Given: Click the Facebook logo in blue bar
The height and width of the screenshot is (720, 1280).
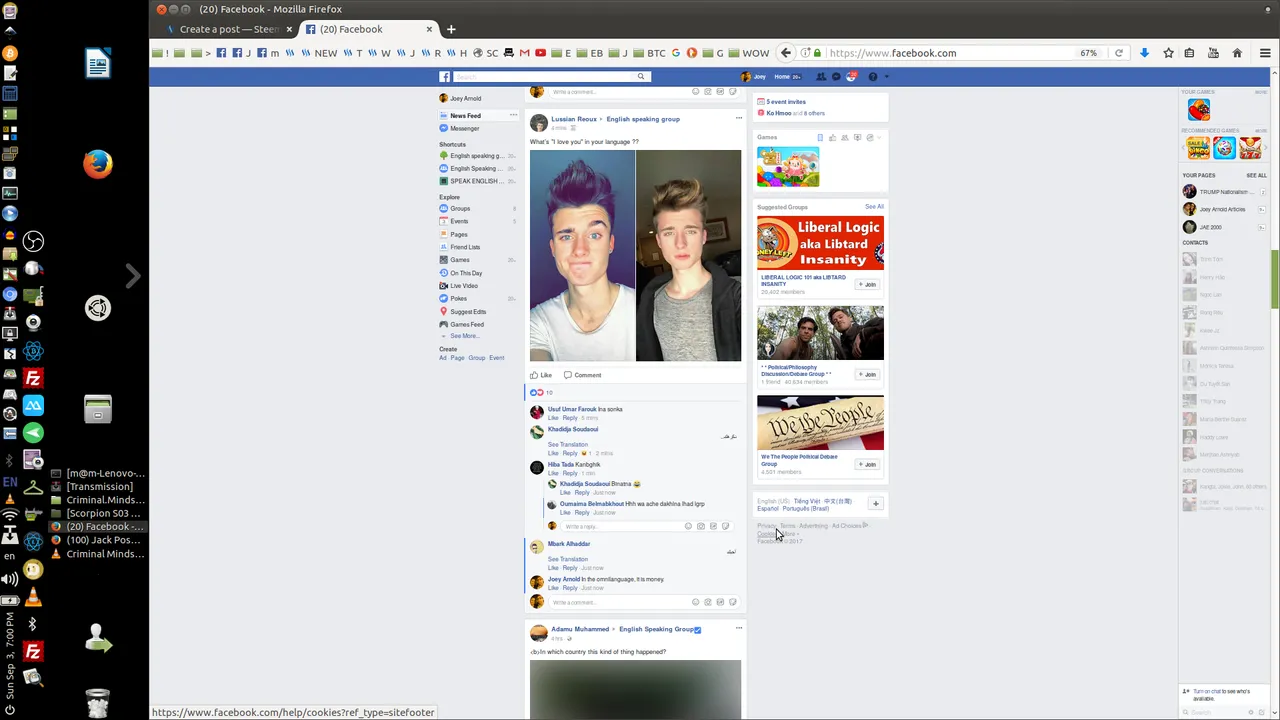Looking at the screenshot, I should (x=445, y=77).
